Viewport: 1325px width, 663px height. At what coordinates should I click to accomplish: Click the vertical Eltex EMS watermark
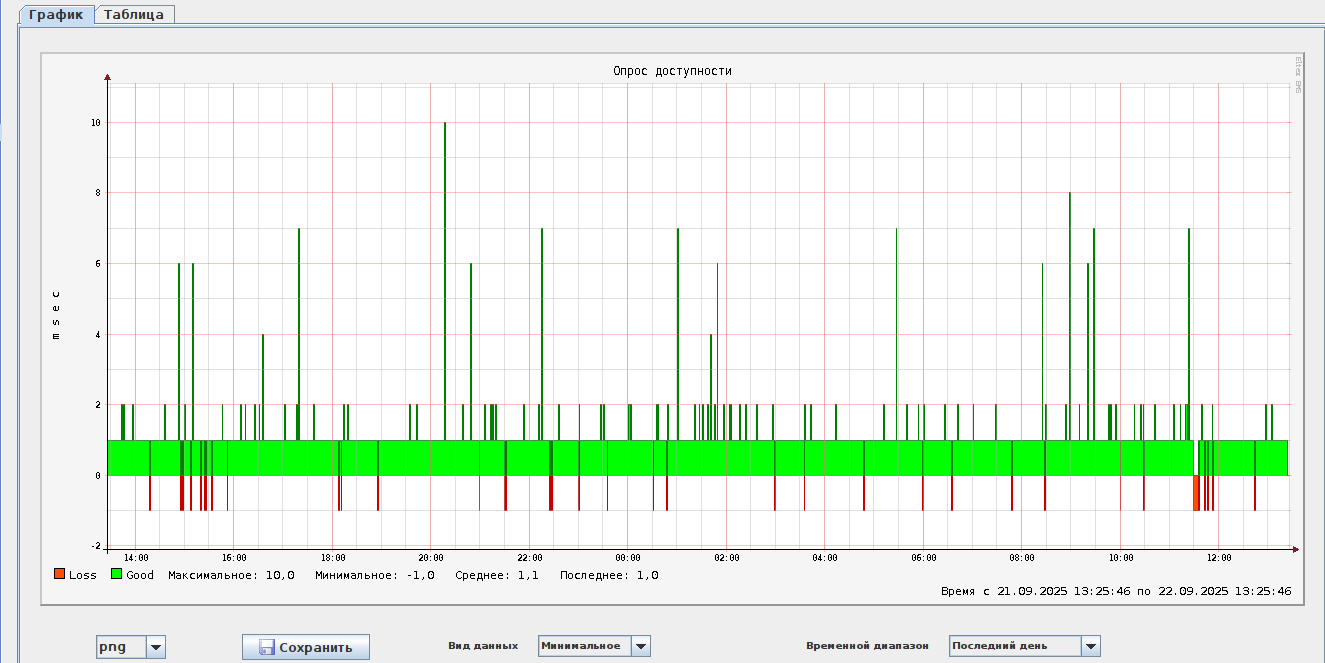coord(1298,75)
